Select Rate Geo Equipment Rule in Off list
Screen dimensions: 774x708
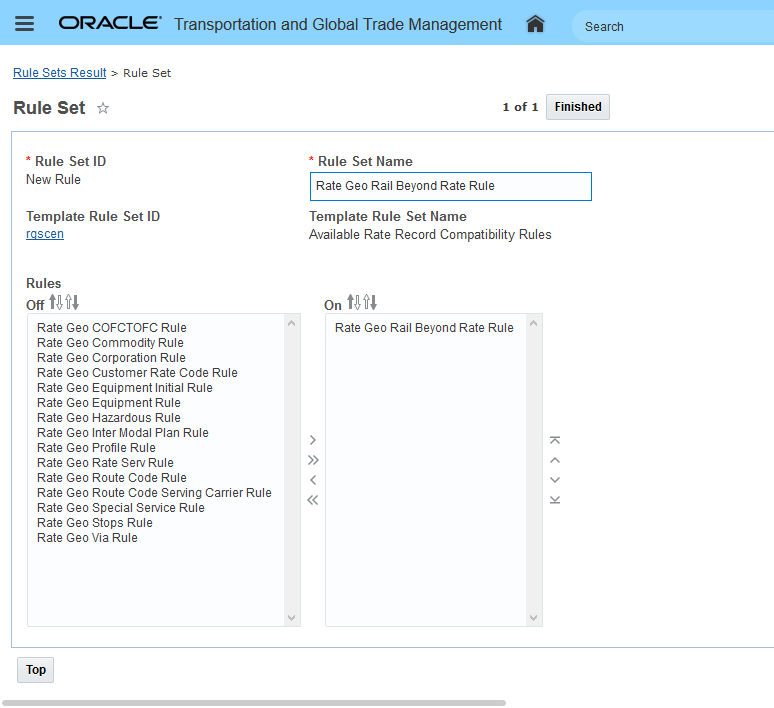(x=109, y=402)
